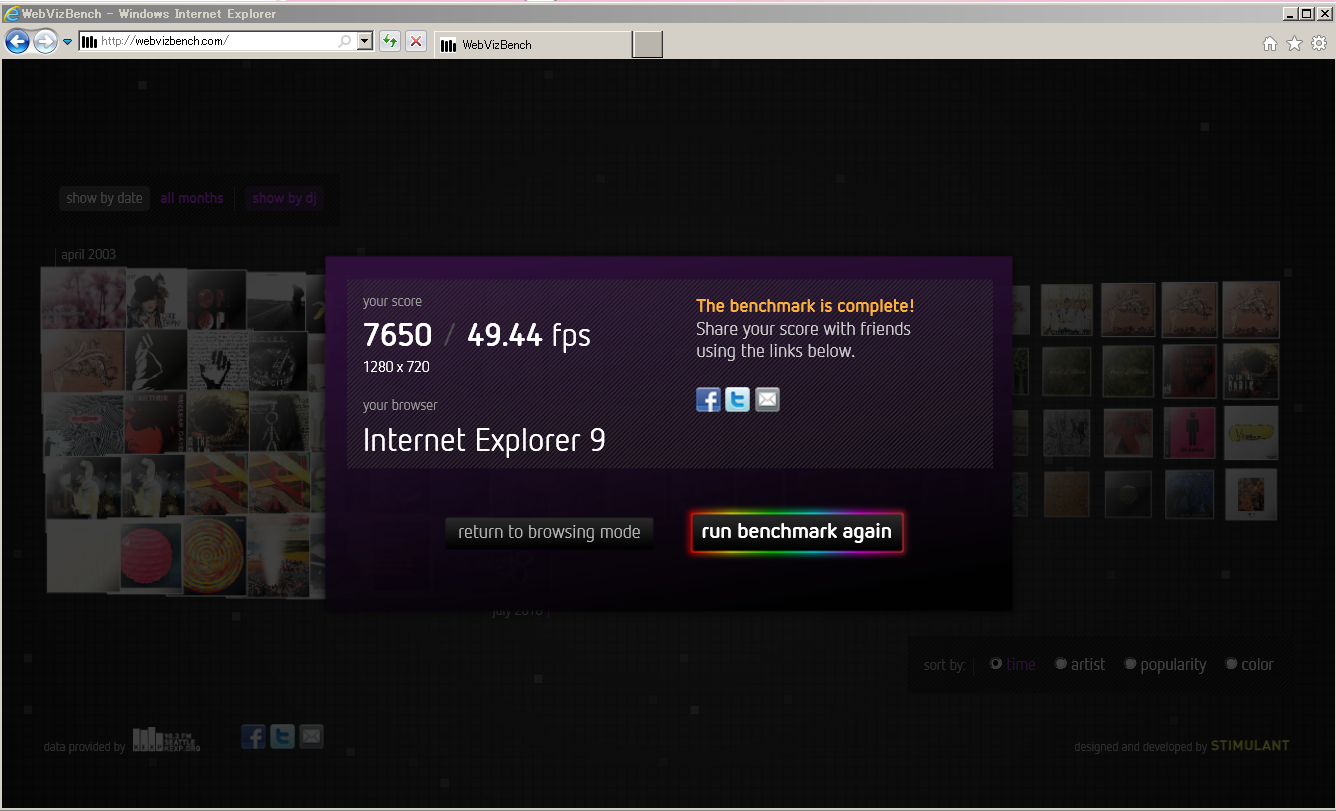Open a new tab with the blank tab button
1336x811 pixels.
coord(648,44)
